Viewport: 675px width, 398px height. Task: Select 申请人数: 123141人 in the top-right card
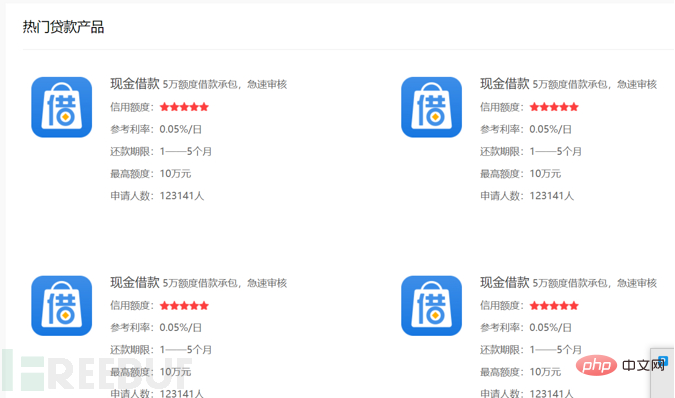point(527,196)
